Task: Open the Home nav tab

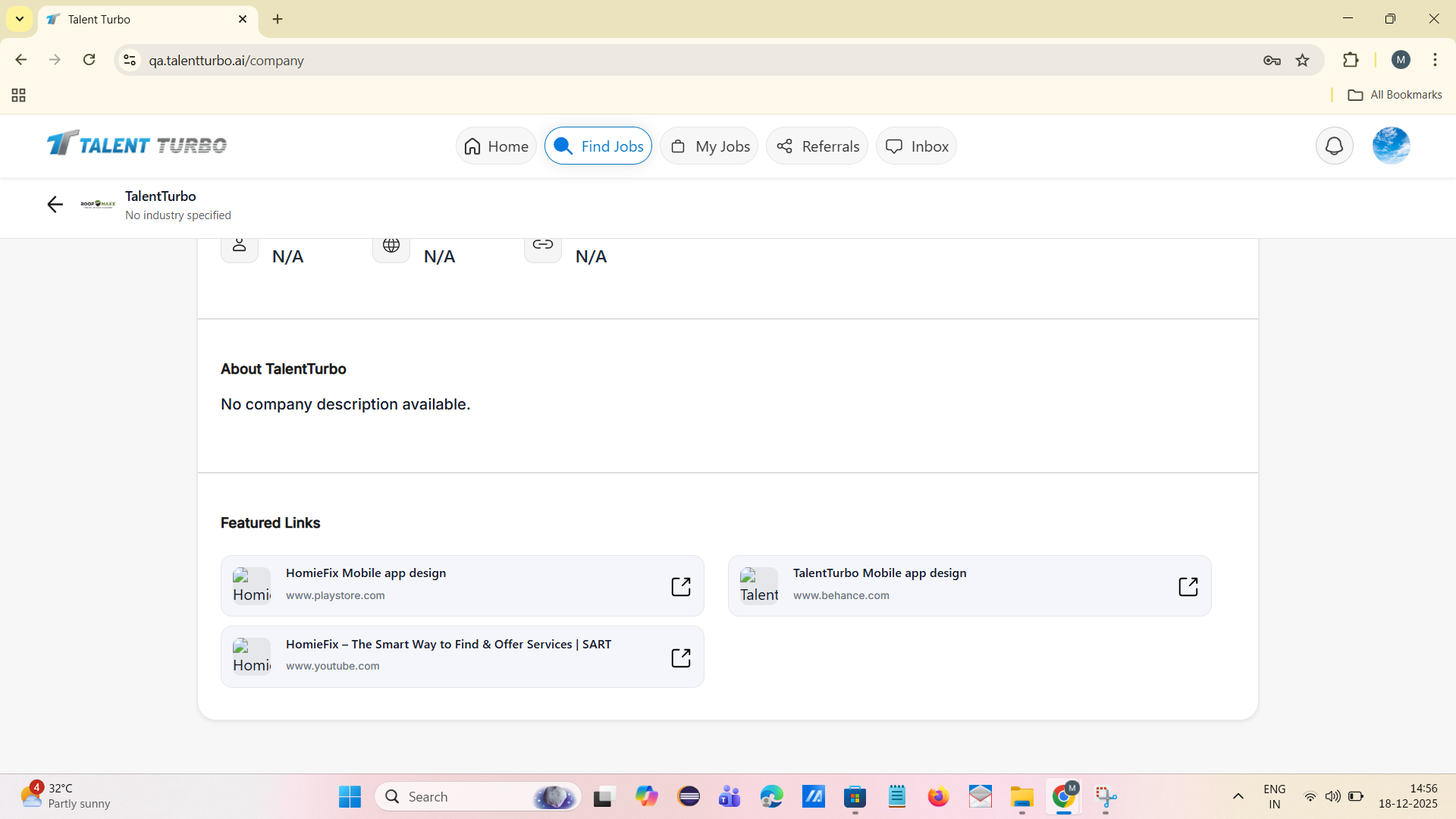Action: click(496, 146)
